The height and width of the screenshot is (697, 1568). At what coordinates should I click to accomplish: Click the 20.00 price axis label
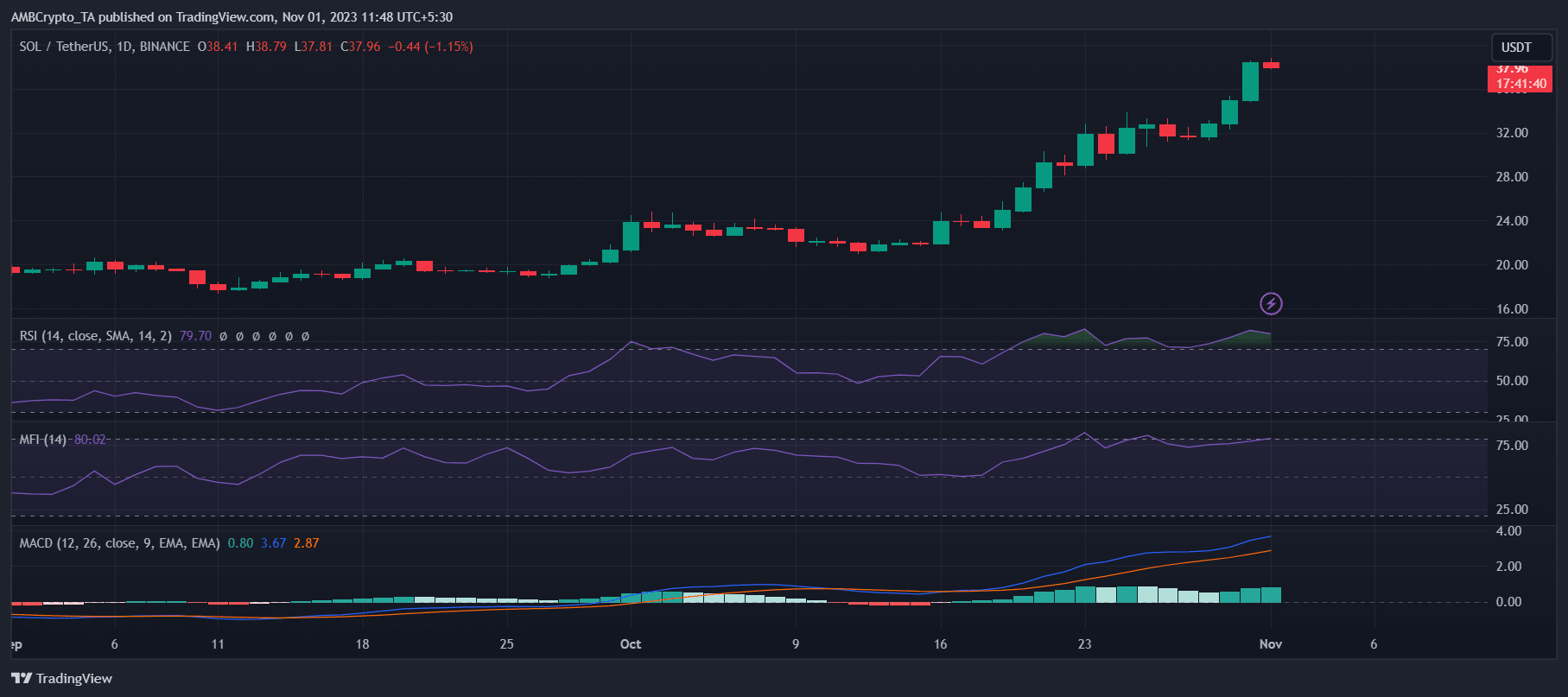pyautogui.click(x=1512, y=265)
